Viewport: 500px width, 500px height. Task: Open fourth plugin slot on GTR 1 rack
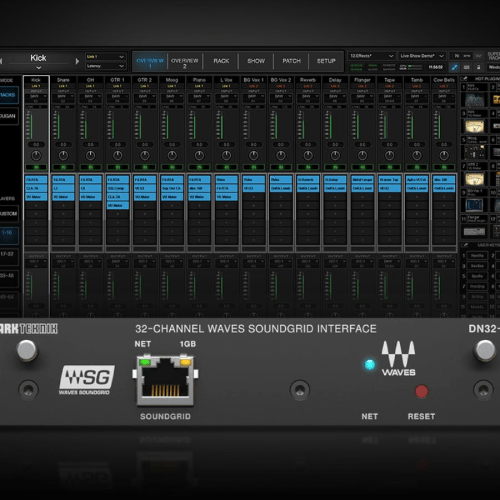[x=117, y=206]
